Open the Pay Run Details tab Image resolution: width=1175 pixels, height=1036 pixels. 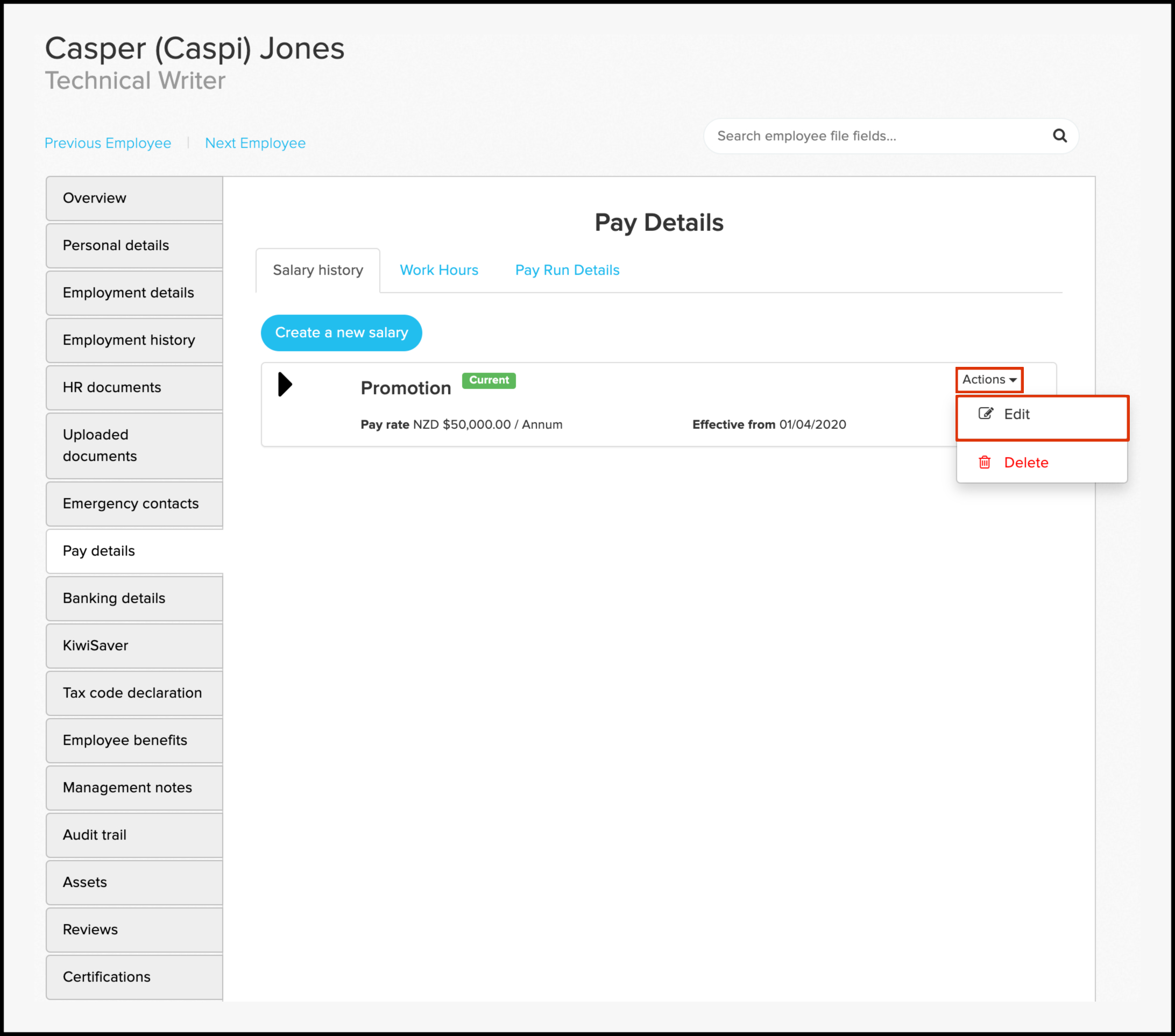pyautogui.click(x=567, y=270)
